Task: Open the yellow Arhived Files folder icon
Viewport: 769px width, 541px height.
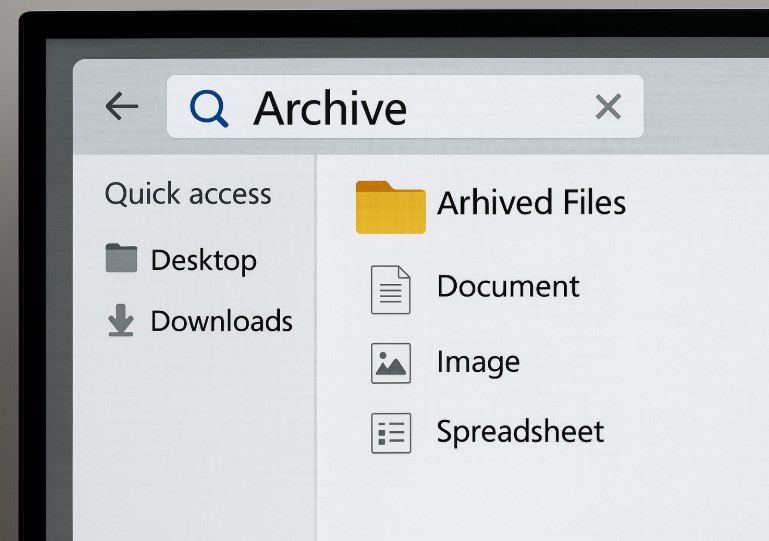Action: pos(390,207)
